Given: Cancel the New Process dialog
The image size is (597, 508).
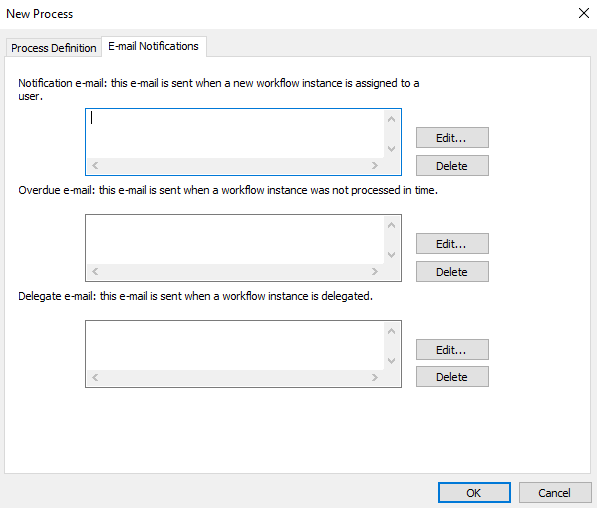Looking at the screenshot, I should pos(555,493).
